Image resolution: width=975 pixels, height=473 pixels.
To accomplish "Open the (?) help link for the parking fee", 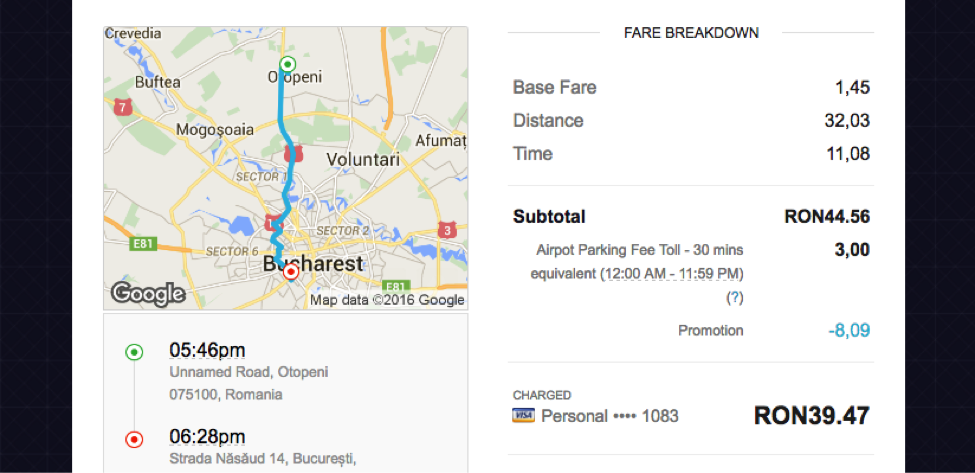I will [735, 298].
